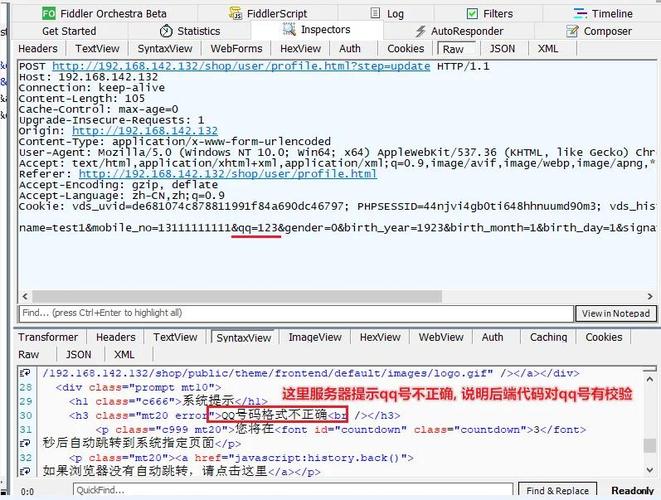Click the Cookie header line
Image resolution: width=661 pixels, height=500 pixels.
coord(337,206)
